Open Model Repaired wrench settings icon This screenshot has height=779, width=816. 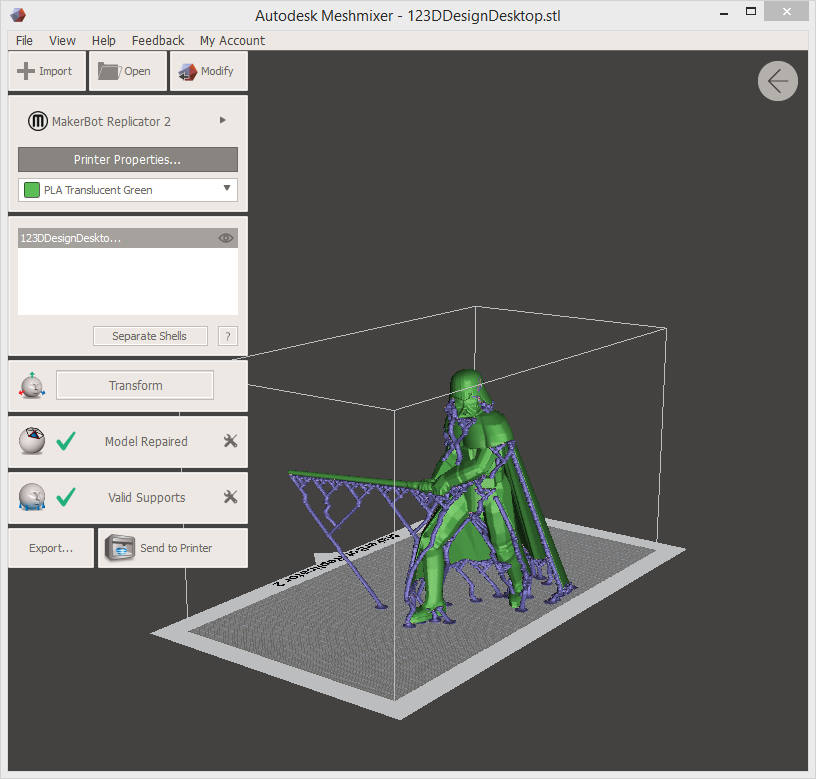point(230,441)
